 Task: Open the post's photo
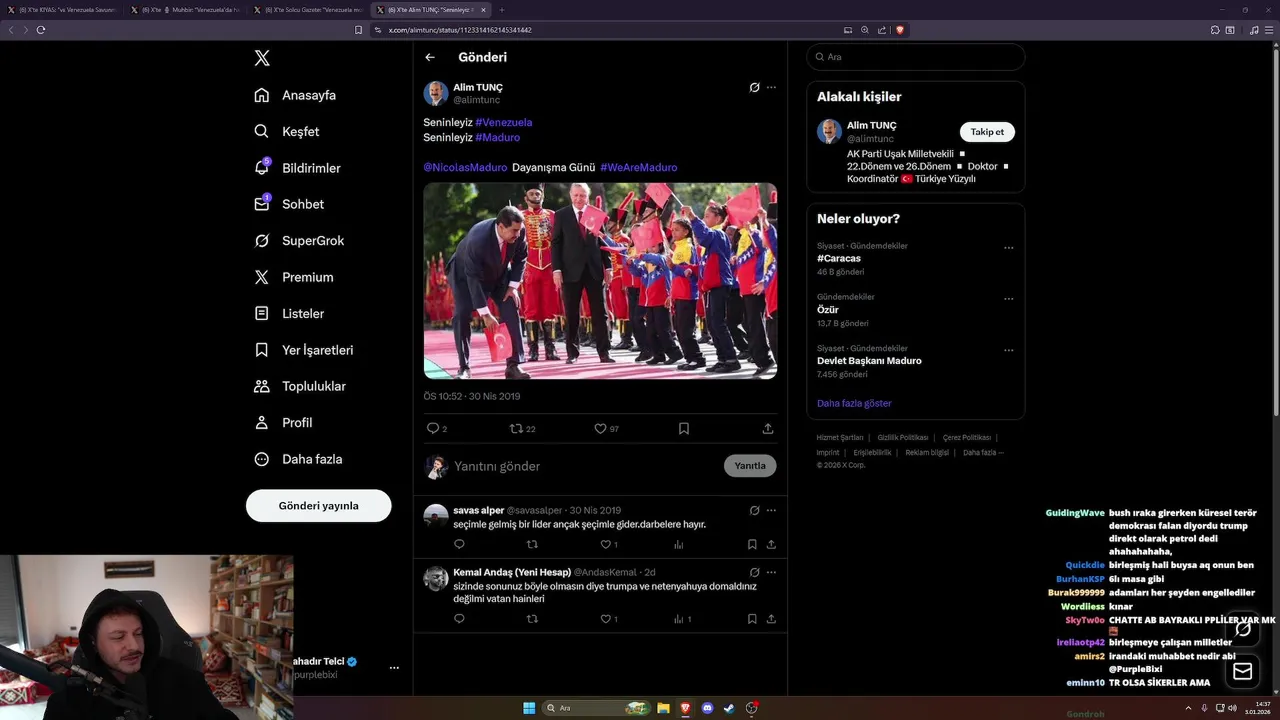coord(600,281)
